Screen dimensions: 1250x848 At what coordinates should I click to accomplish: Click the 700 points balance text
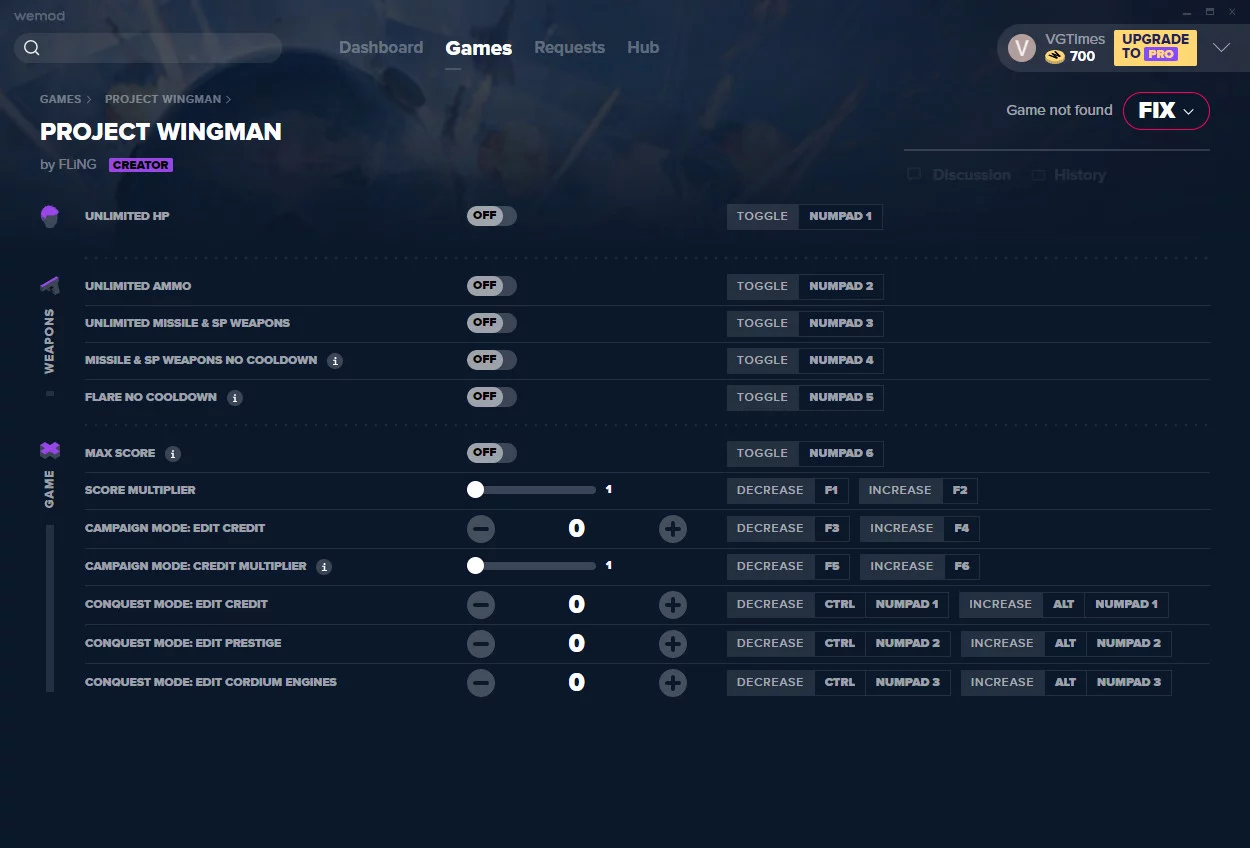[x=1082, y=57]
